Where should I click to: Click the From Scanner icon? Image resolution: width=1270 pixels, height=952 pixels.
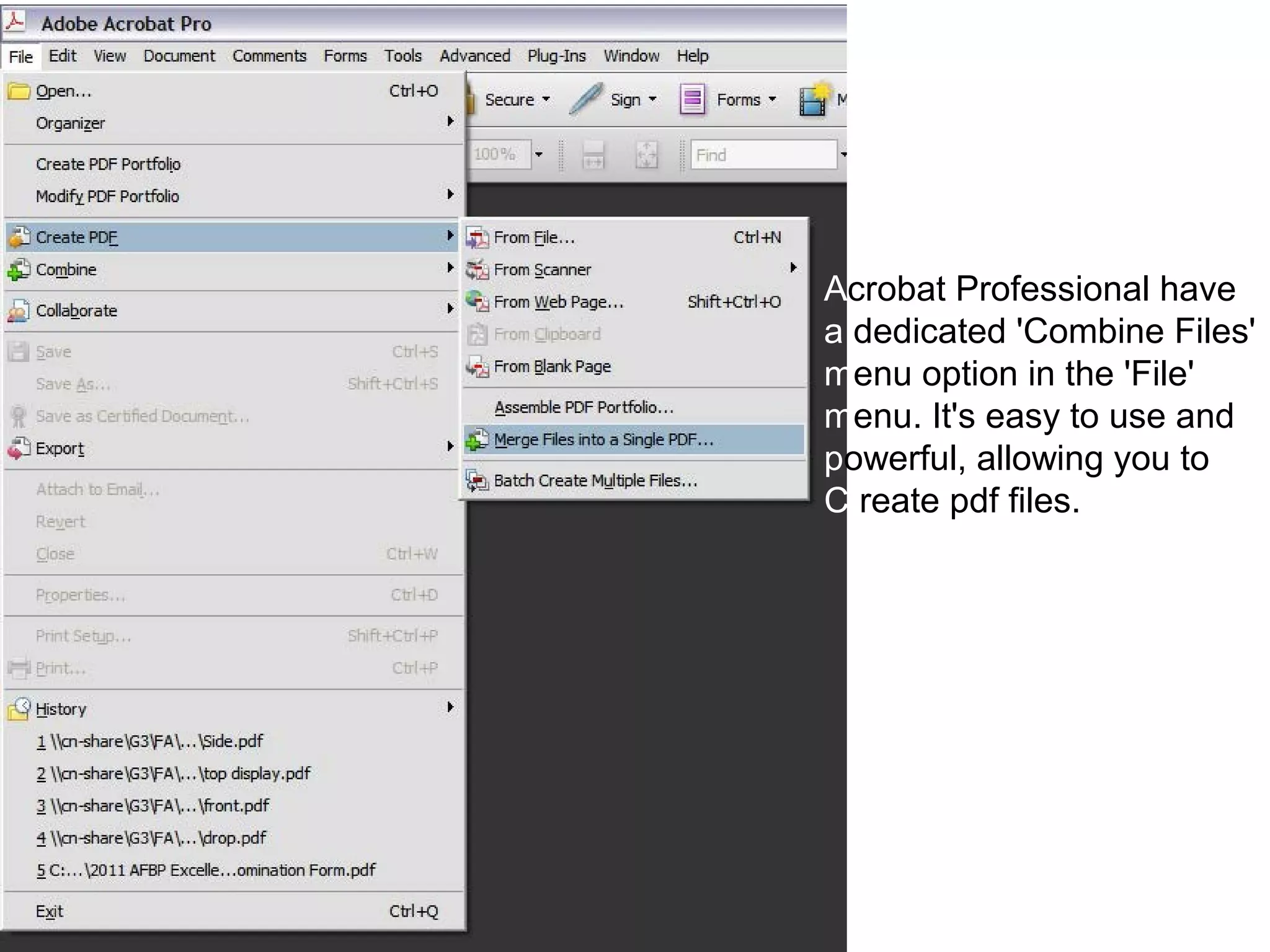[x=477, y=270]
